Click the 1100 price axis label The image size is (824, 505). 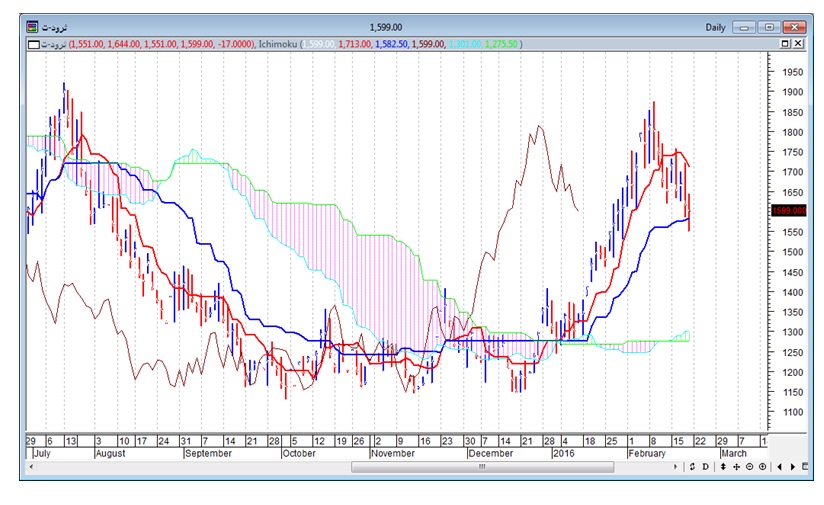[792, 413]
